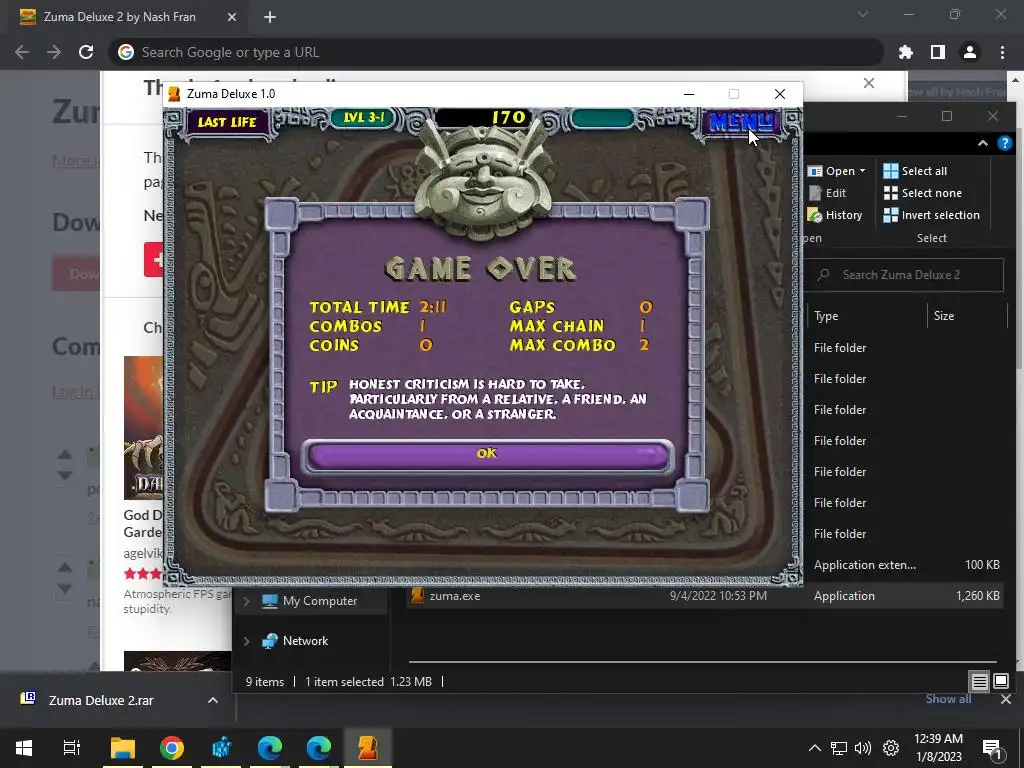
Task: Click Edit in File Explorer ribbon
Action: click(827, 193)
